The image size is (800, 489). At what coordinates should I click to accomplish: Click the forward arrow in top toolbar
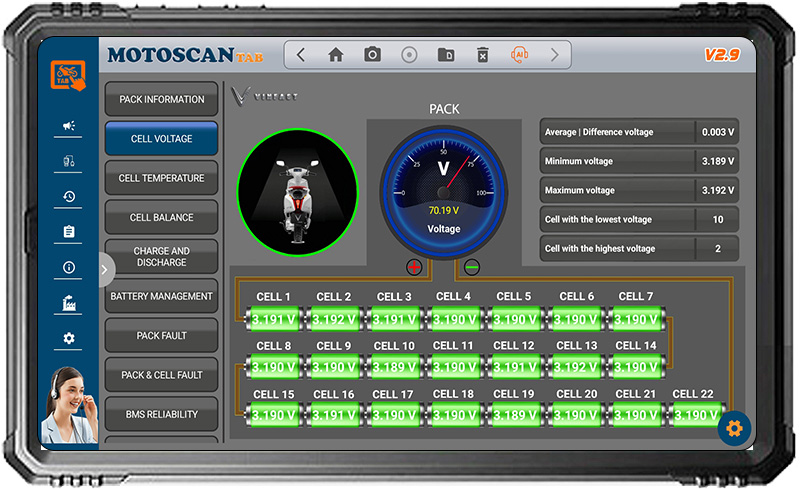555,55
